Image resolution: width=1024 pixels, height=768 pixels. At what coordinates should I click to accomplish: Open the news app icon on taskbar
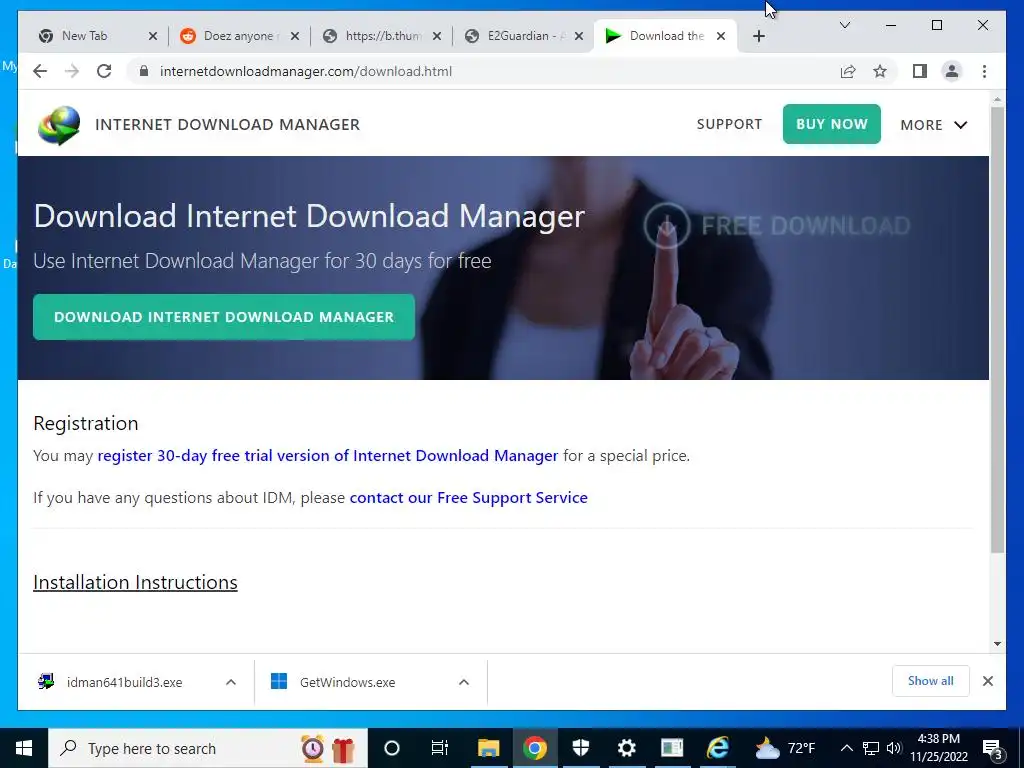(x=672, y=748)
